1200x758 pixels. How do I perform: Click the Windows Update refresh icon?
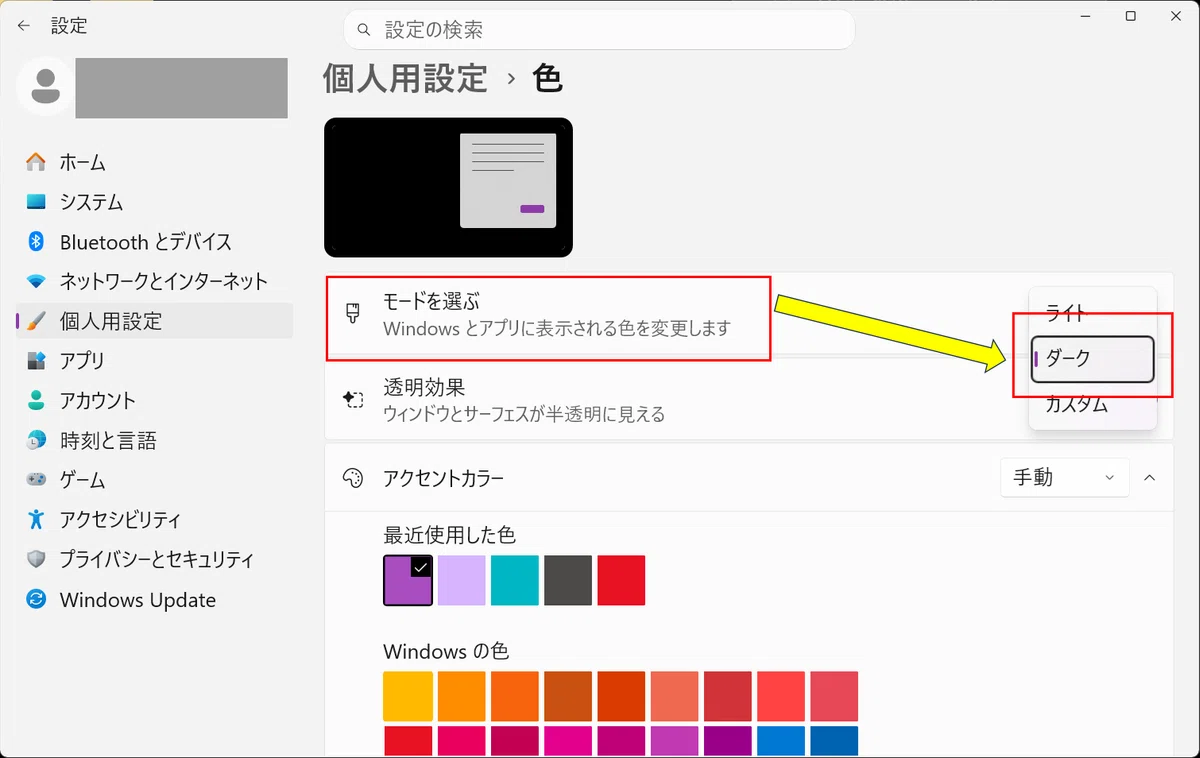(36, 600)
